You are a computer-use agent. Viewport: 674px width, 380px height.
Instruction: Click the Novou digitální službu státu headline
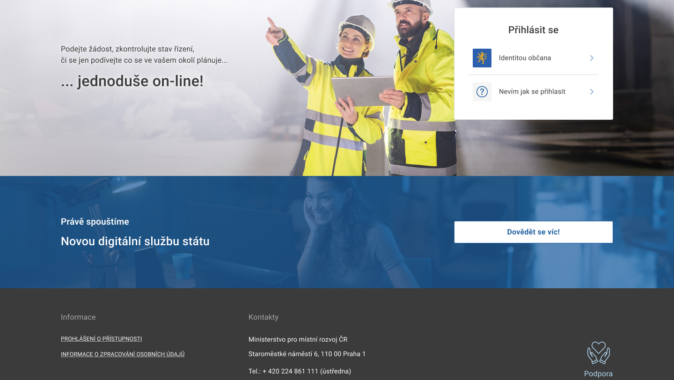[x=135, y=241]
